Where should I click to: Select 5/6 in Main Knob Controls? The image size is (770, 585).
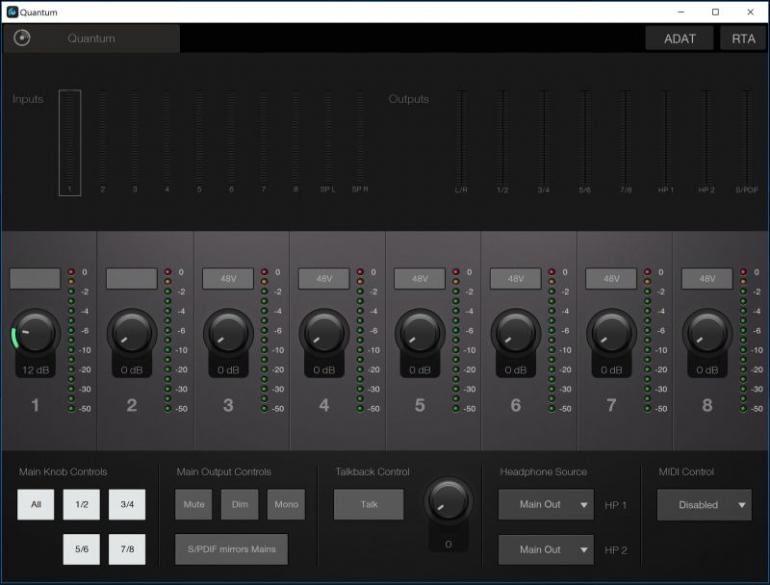coord(82,549)
